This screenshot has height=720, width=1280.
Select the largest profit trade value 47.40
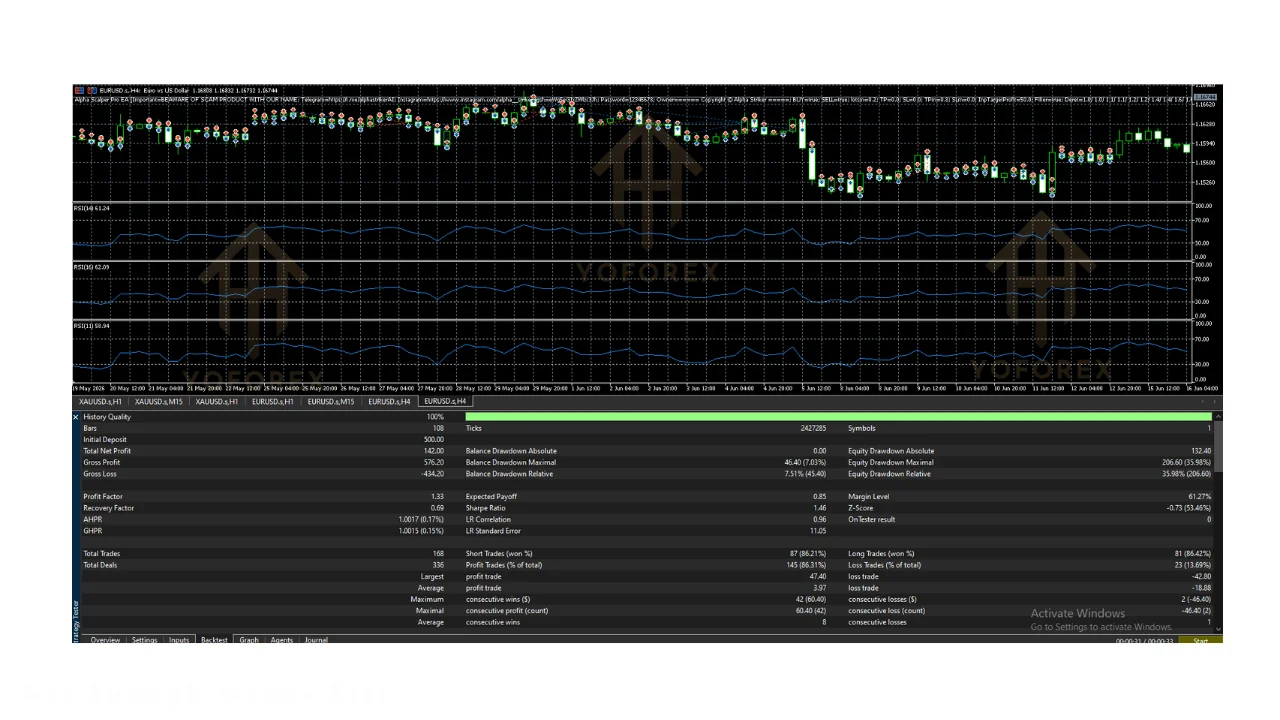(x=817, y=577)
